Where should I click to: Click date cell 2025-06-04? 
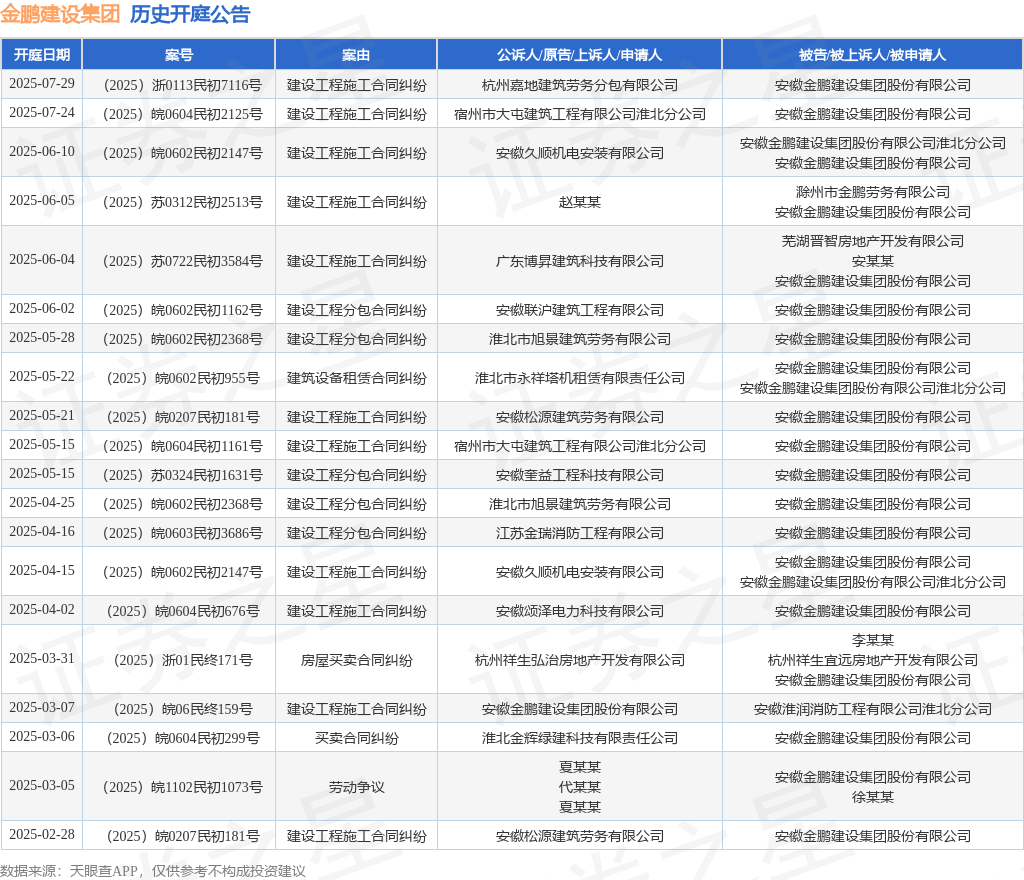tap(42, 259)
